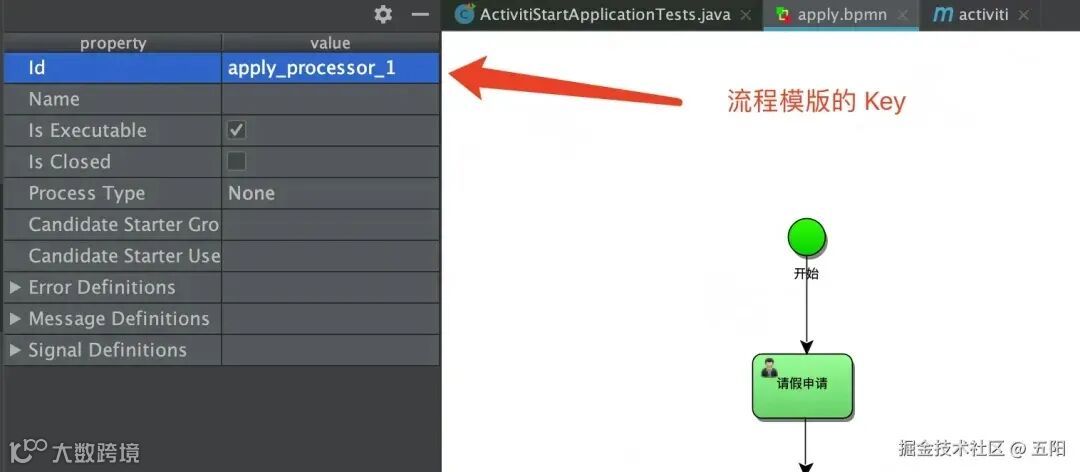This screenshot has height=472, width=1080.
Task: Expand Signal Definitions
Action: 15,350
